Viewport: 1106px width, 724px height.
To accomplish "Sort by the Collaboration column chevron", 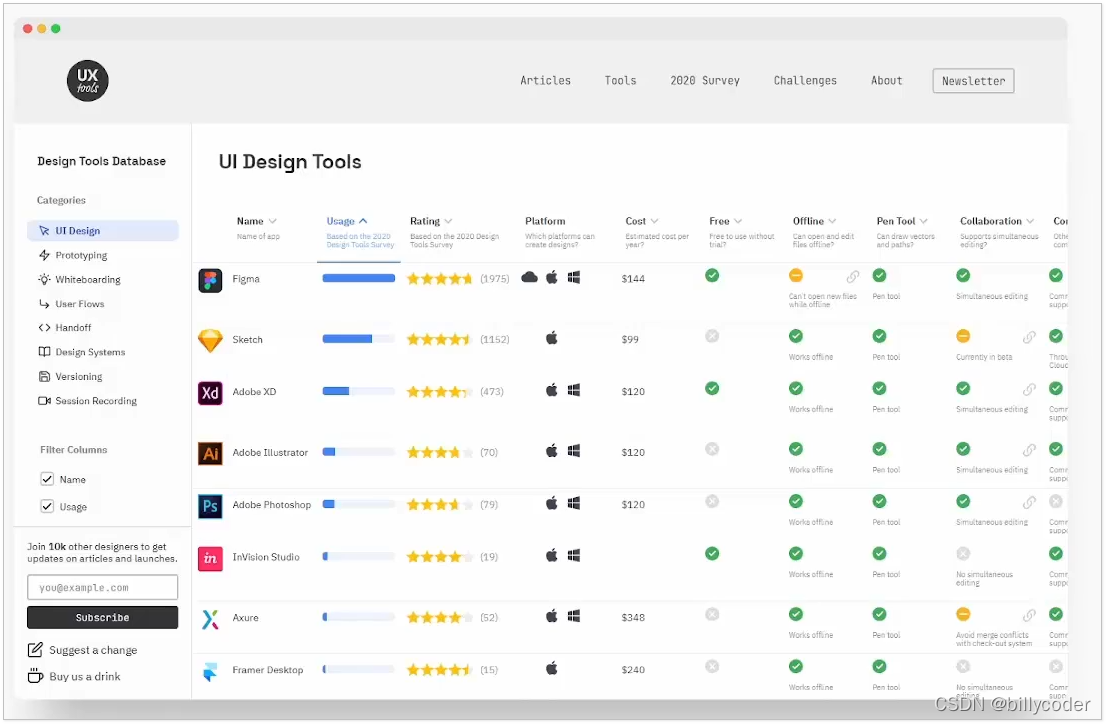I will (1031, 222).
